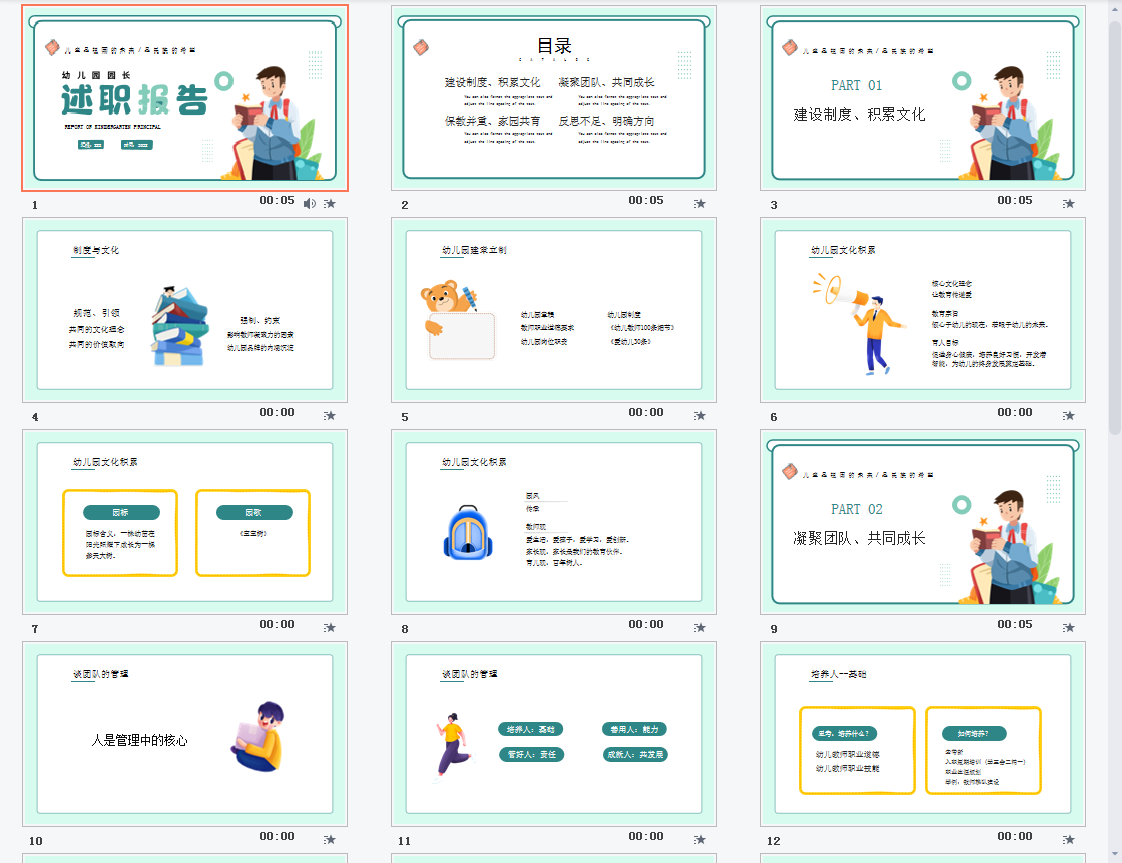Click the transition star icon under slide 8

coord(699,628)
